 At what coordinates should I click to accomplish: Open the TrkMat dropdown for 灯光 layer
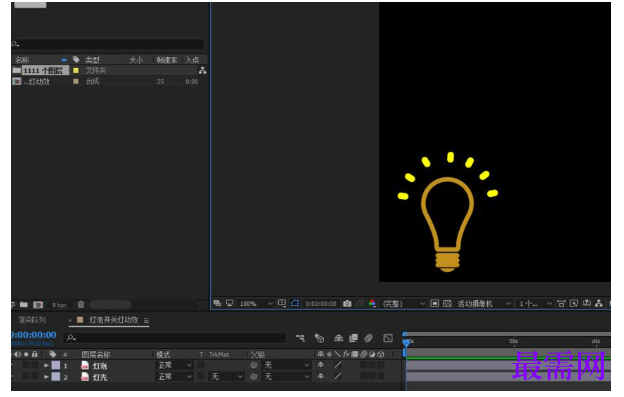[x=226, y=376]
